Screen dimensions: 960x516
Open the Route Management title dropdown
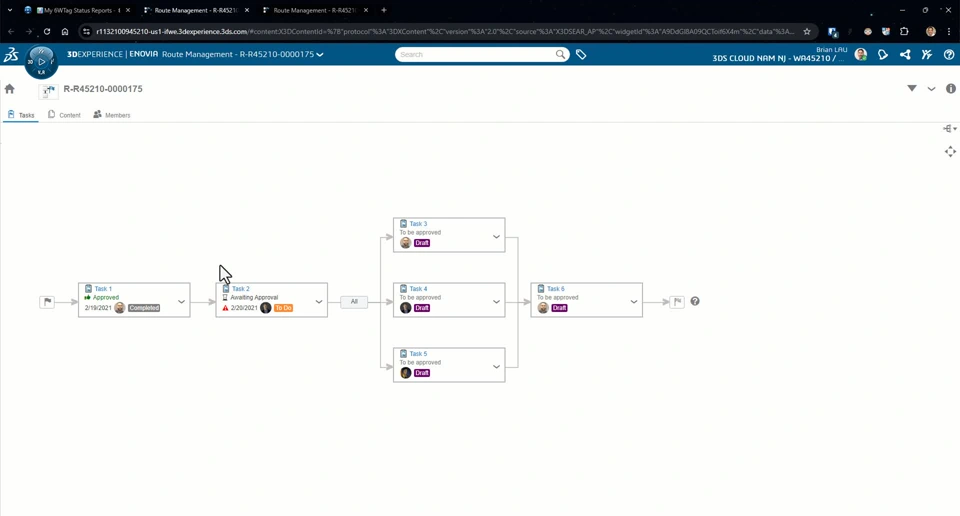(320, 54)
